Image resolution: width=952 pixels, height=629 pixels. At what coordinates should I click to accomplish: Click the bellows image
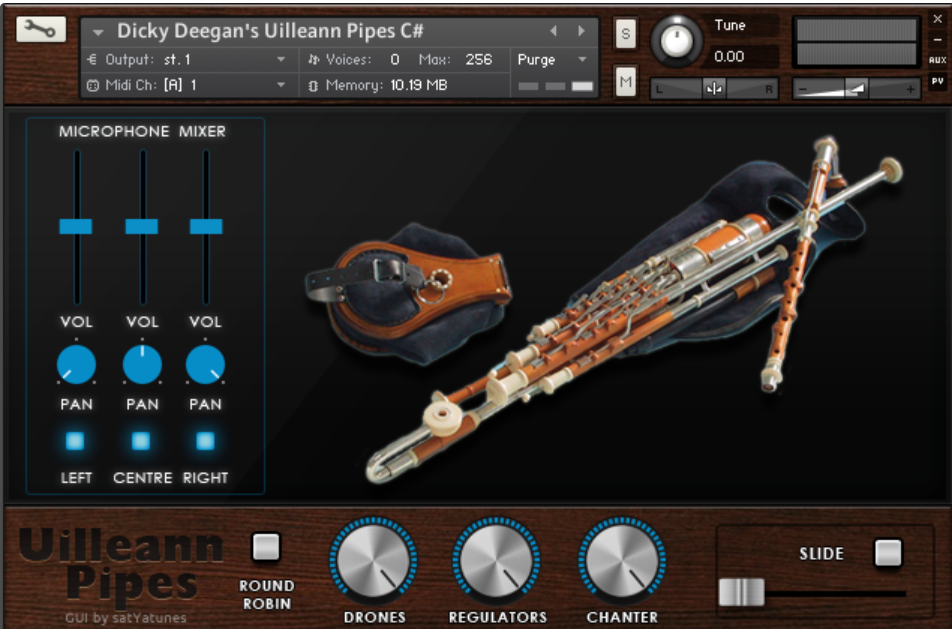pos(408,293)
